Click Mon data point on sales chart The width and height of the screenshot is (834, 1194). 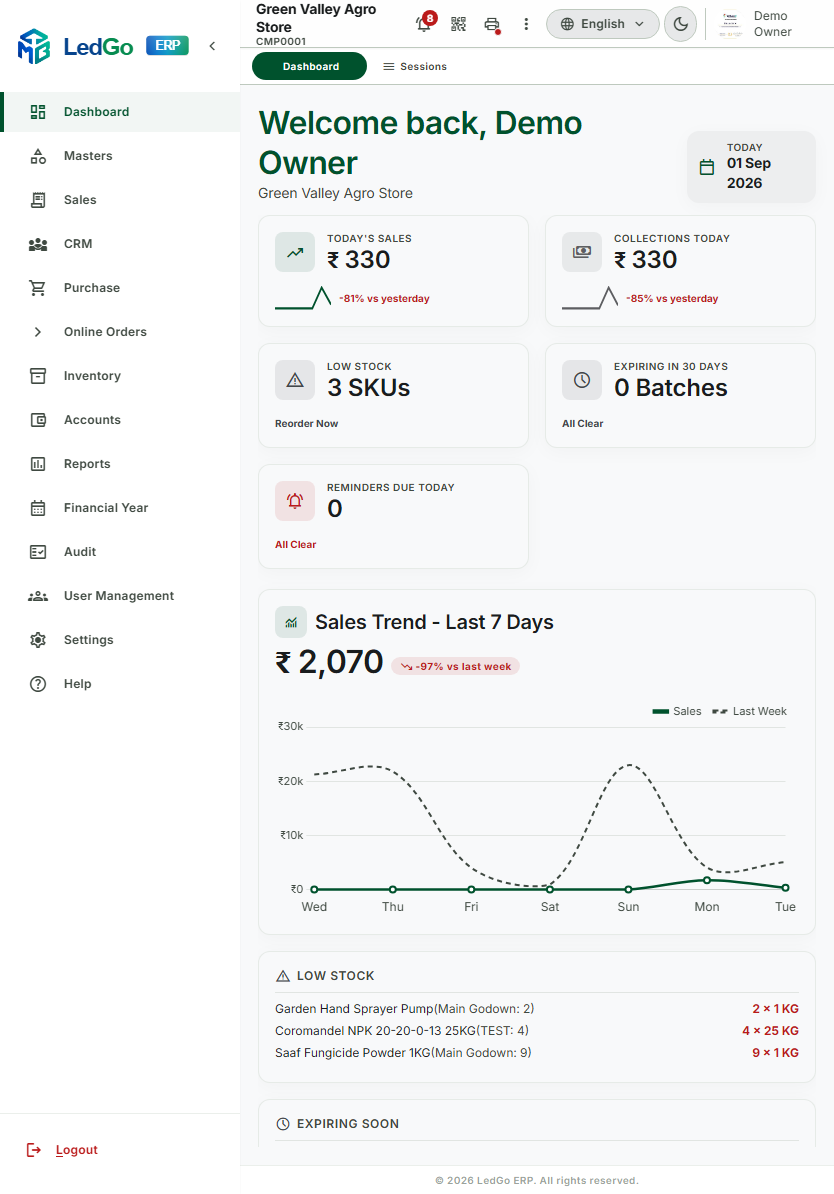[x=707, y=880]
